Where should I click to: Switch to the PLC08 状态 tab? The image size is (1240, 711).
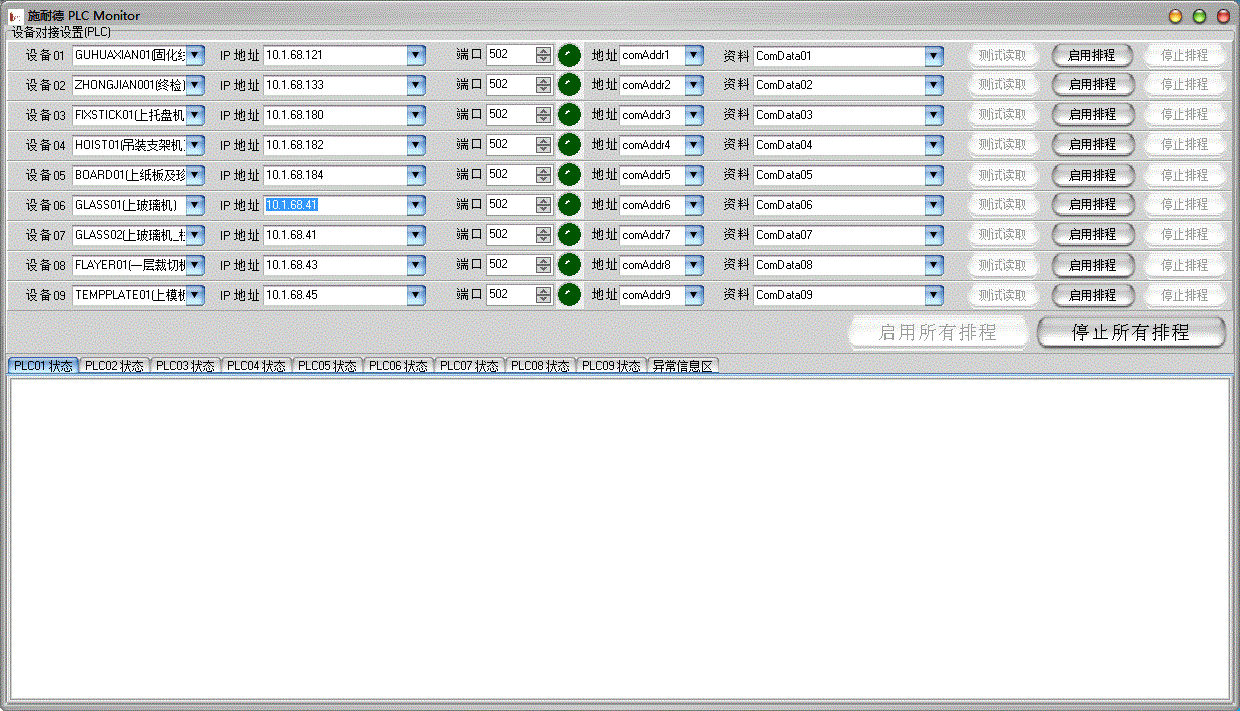pyautogui.click(x=541, y=366)
